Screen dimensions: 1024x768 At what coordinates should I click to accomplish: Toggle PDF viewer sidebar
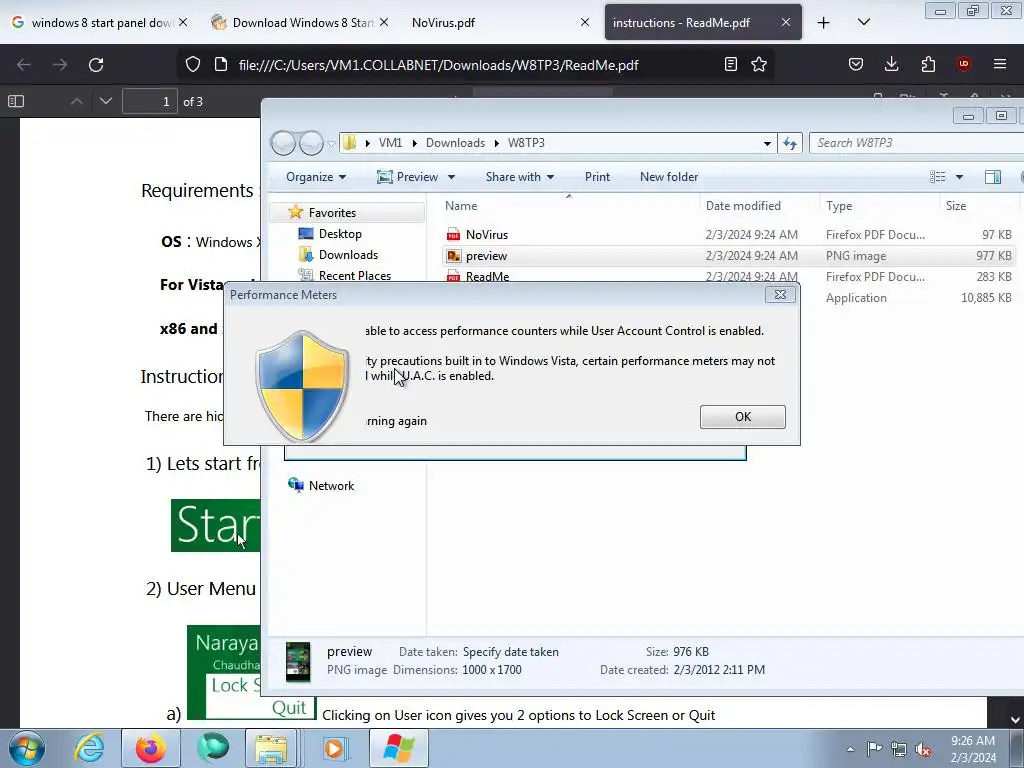[x=16, y=101]
